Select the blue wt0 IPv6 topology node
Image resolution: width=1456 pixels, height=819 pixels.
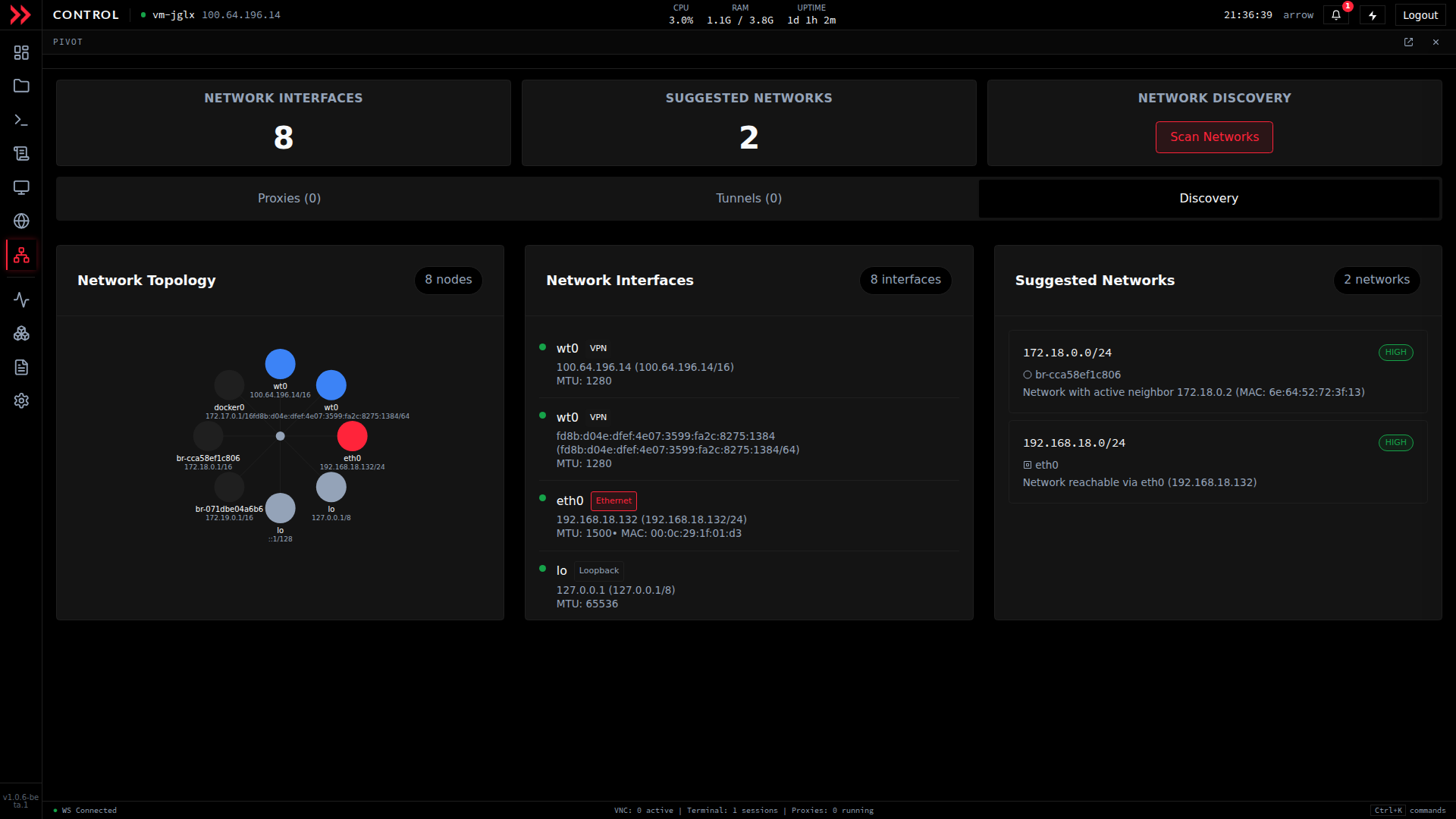331,385
